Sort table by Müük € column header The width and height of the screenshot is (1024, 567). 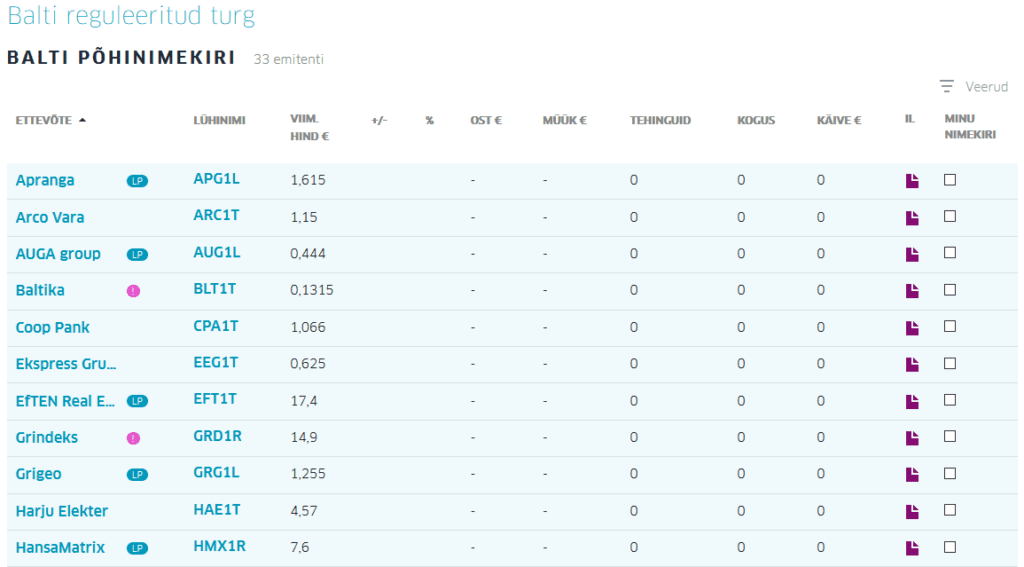click(565, 120)
